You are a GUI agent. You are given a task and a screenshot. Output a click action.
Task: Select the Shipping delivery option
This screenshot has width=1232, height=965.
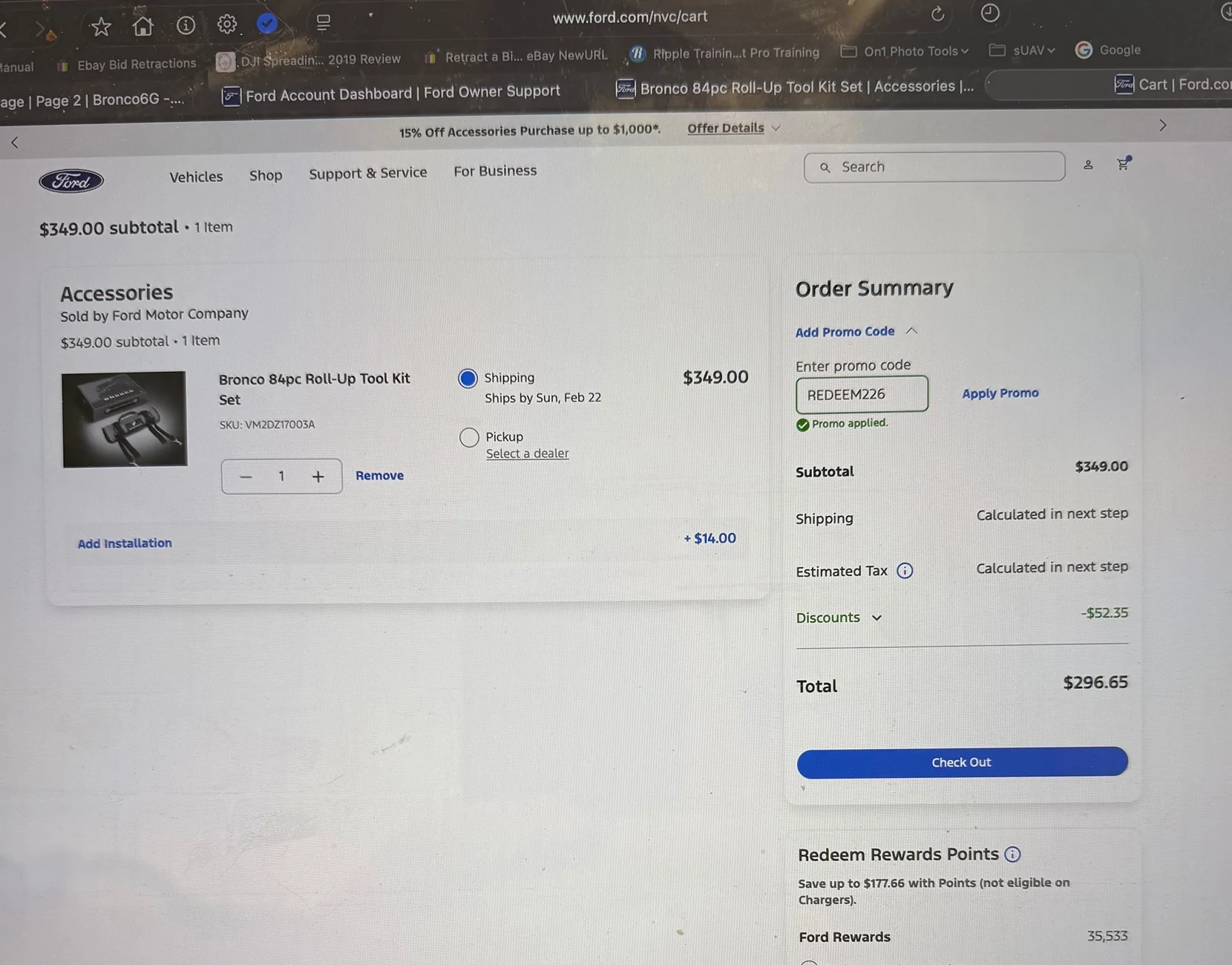pyautogui.click(x=468, y=379)
